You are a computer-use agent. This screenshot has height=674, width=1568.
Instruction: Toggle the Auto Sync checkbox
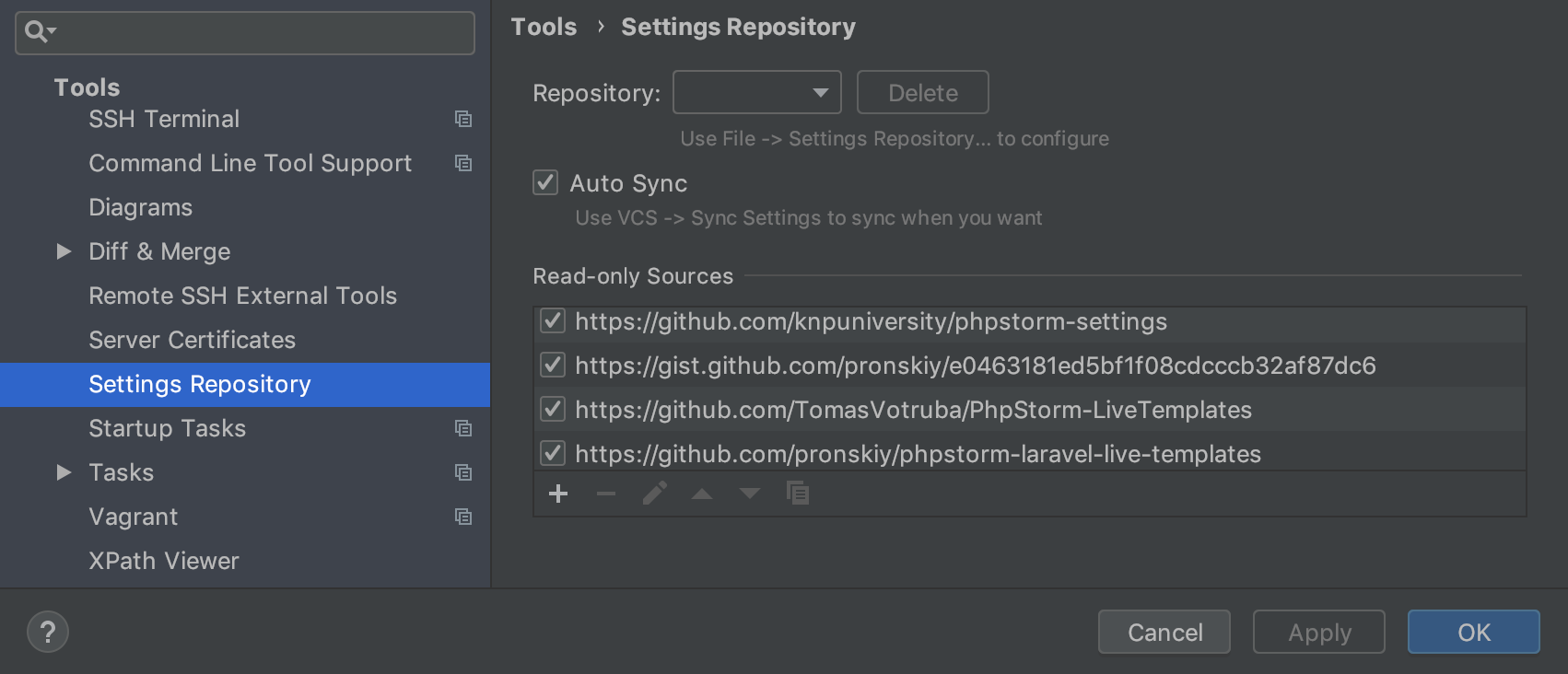click(545, 182)
